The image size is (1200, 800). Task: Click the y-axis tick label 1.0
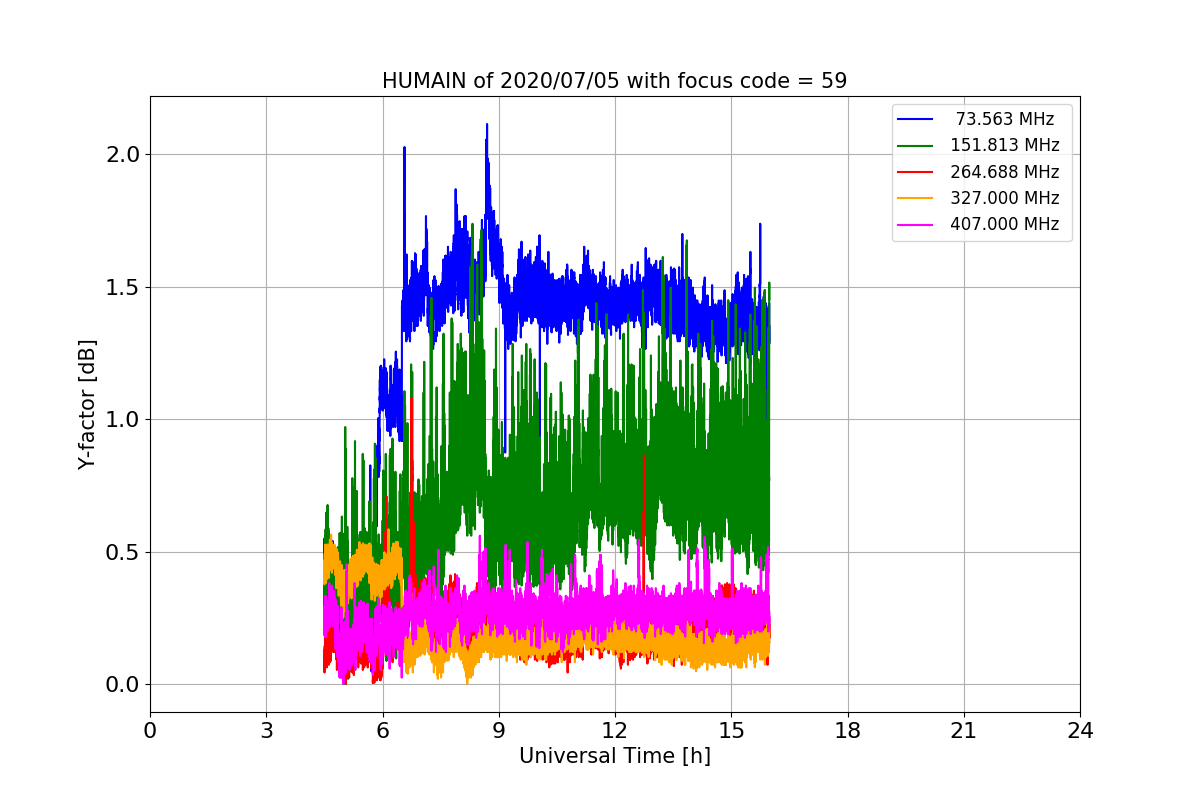[x=124, y=420]
